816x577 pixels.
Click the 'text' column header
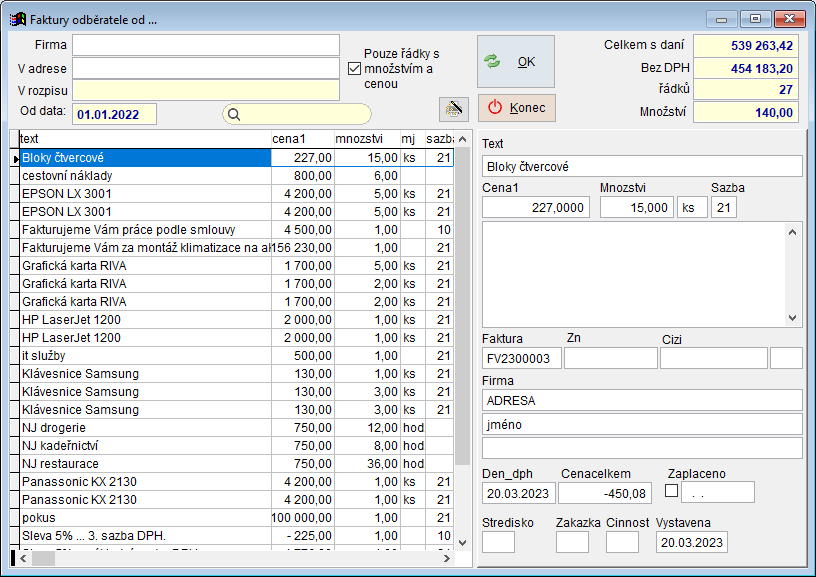[145, 139]
